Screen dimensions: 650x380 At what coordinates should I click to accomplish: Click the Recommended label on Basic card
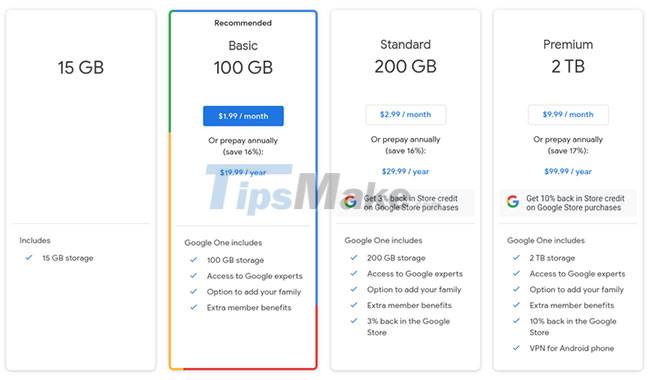click(x=243, y=23)
